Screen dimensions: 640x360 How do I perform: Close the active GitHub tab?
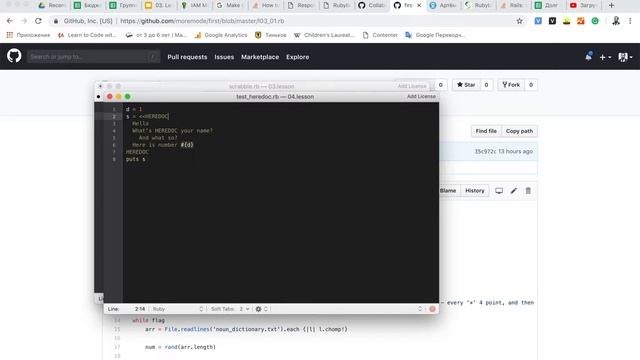(x=419, y=5)
